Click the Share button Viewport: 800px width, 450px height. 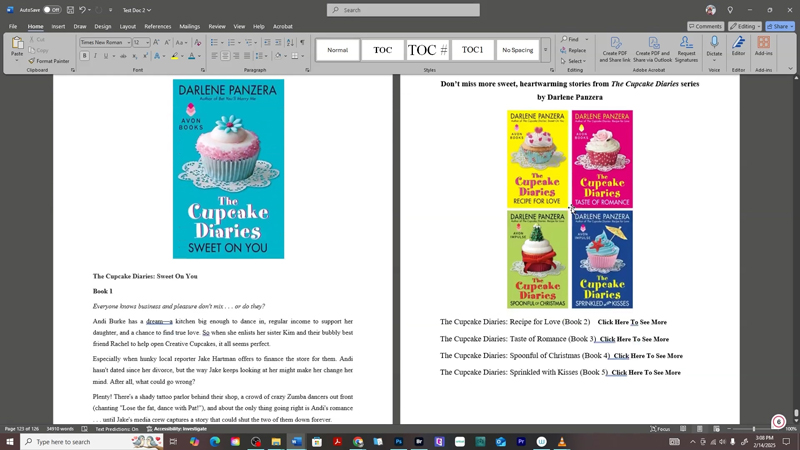pos(780,26)
